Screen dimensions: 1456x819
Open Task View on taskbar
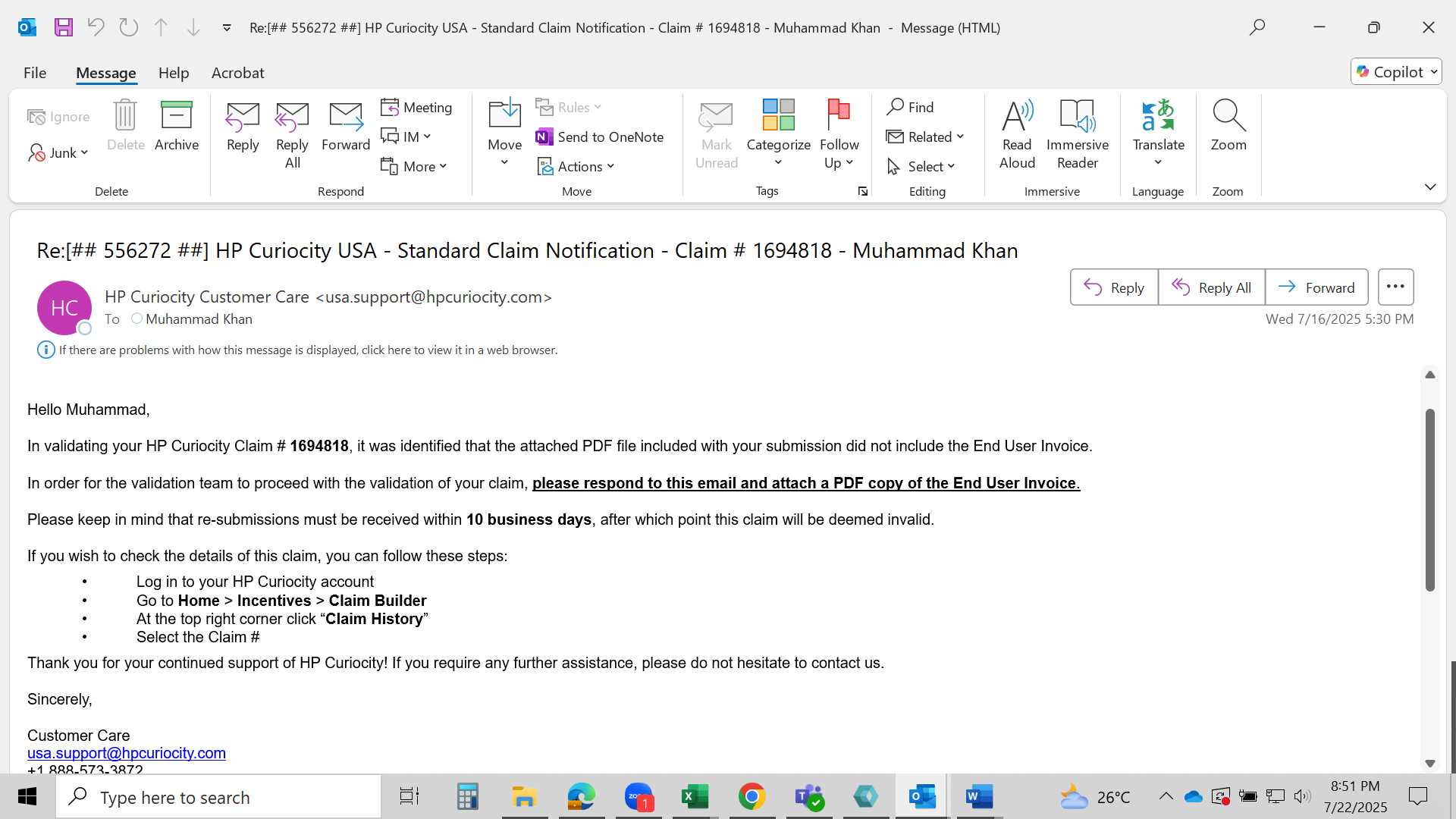[x=409, y=797]
